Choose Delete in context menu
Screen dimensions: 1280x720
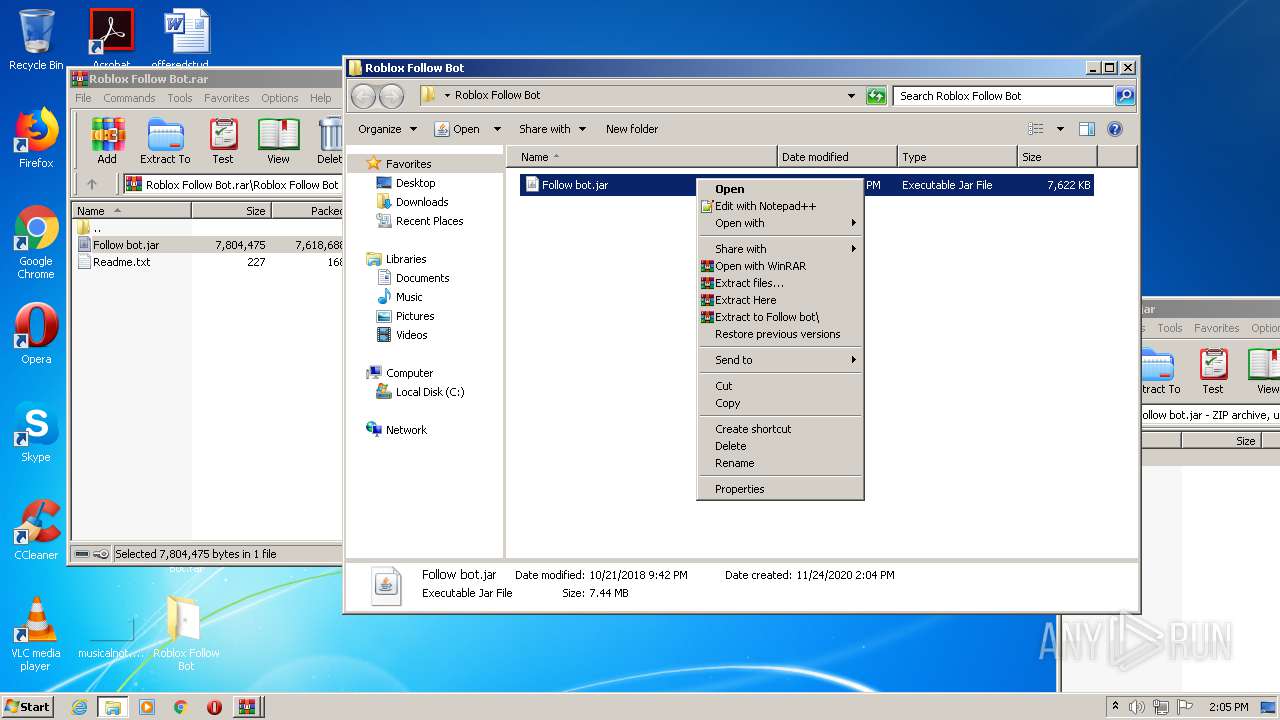780,446
